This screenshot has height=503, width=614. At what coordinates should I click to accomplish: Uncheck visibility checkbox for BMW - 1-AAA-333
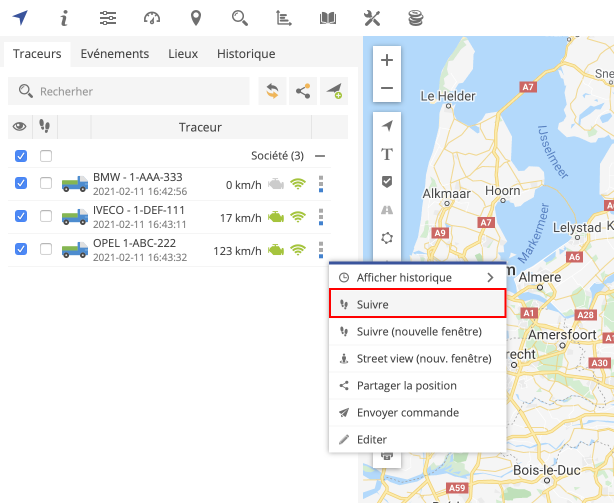(21, 183)
